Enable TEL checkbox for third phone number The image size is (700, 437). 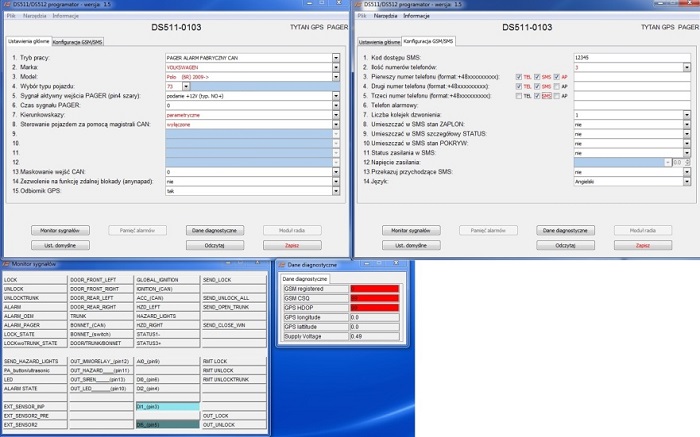[518, 95]
